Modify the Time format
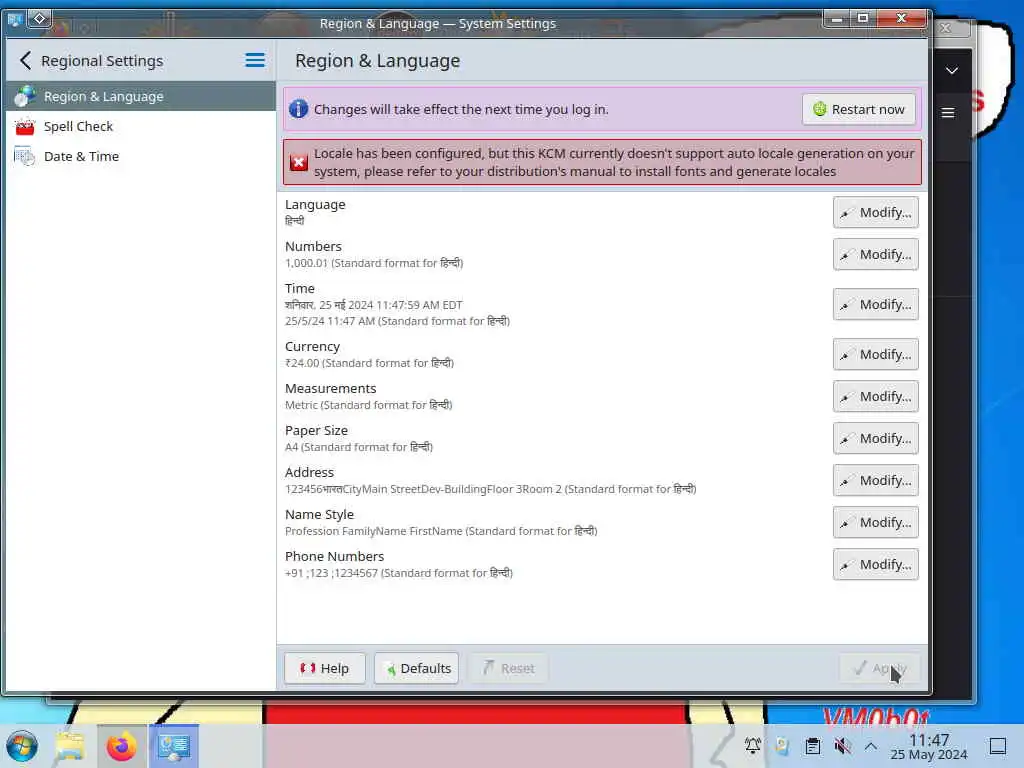This screenshot has height=768, width=1024. point(875,304)
